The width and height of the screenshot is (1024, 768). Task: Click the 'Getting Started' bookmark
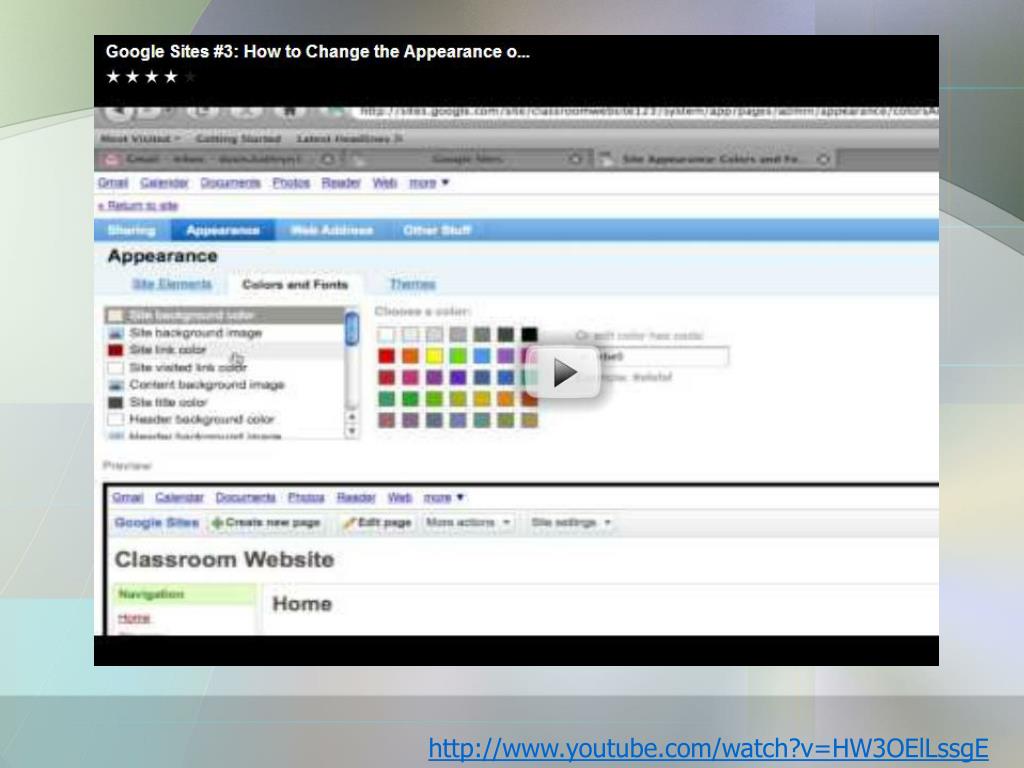[238, 139]
